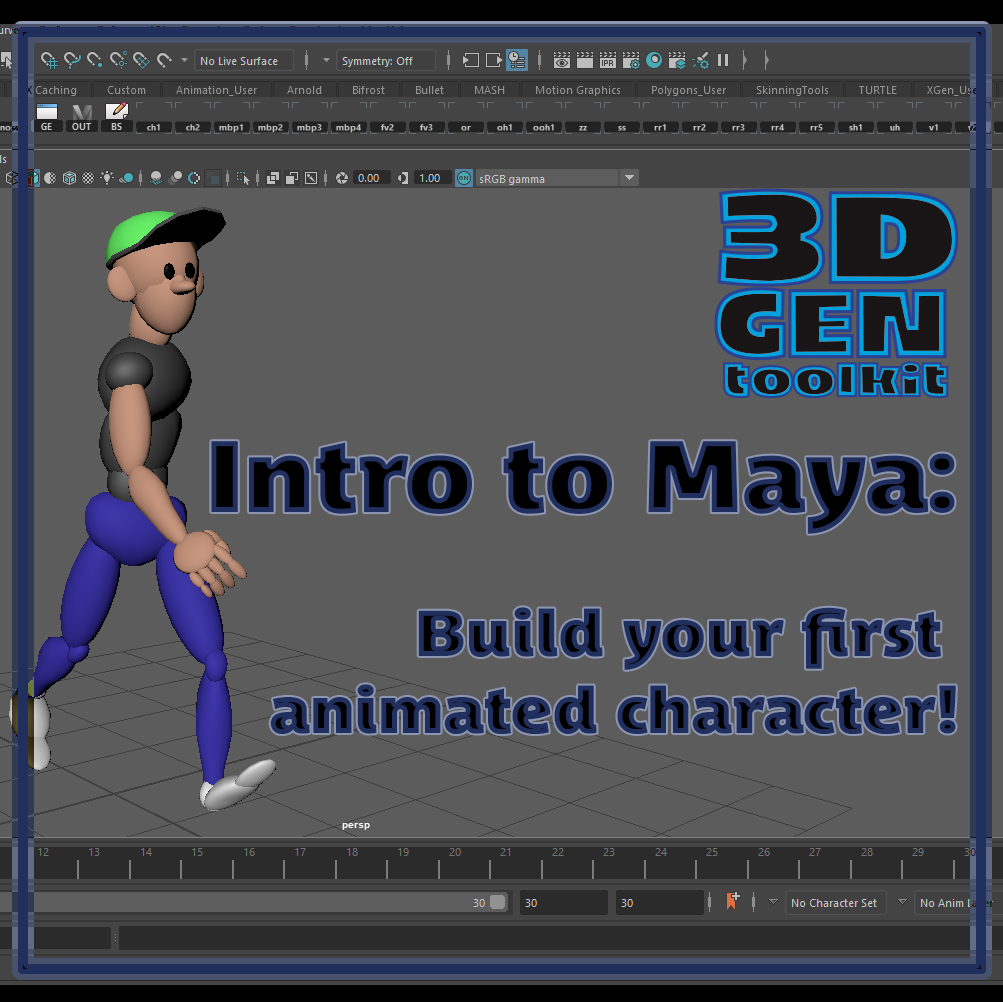Click the Output Connections icon

click(493, 60)
